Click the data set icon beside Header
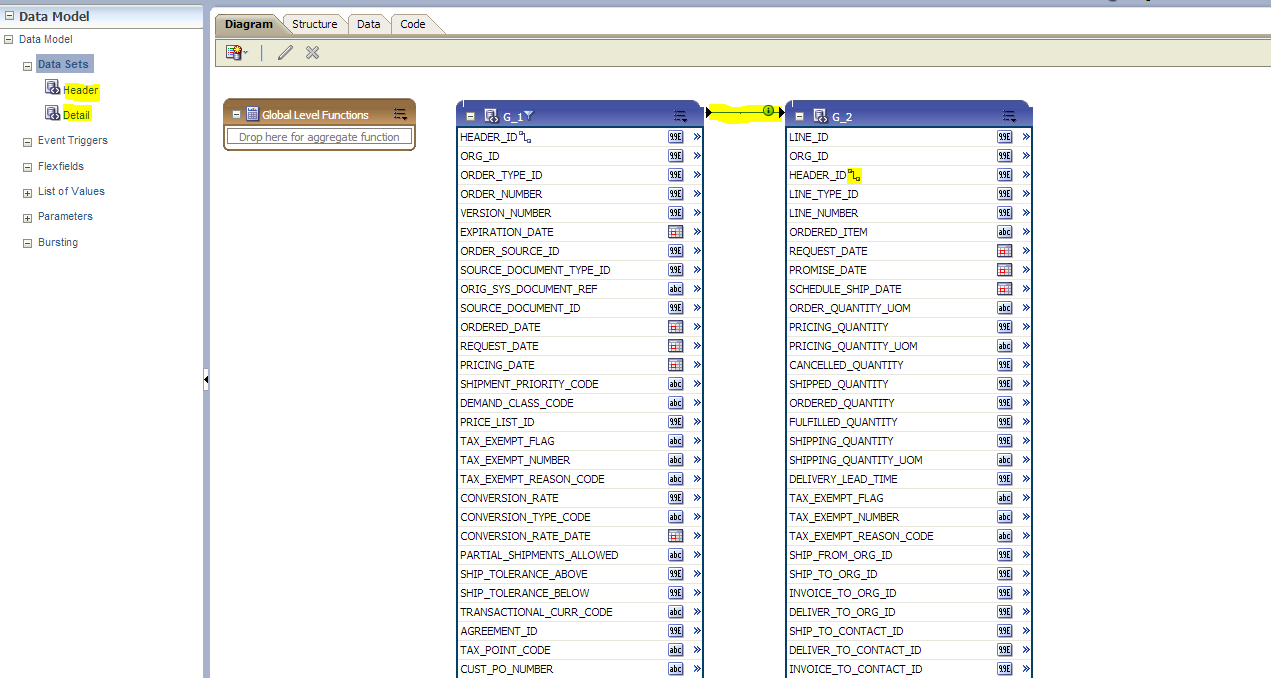Screen dimensions: 1271x678 [52, 88]
